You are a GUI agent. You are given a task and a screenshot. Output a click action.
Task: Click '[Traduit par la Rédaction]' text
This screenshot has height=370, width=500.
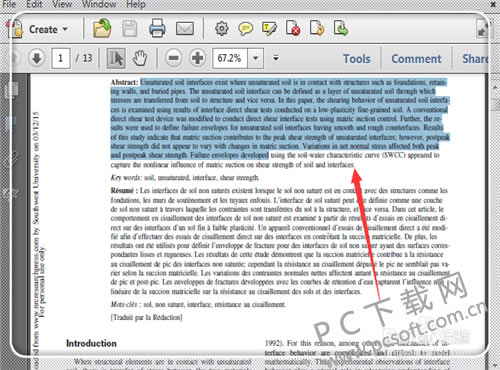pos(147,317)
